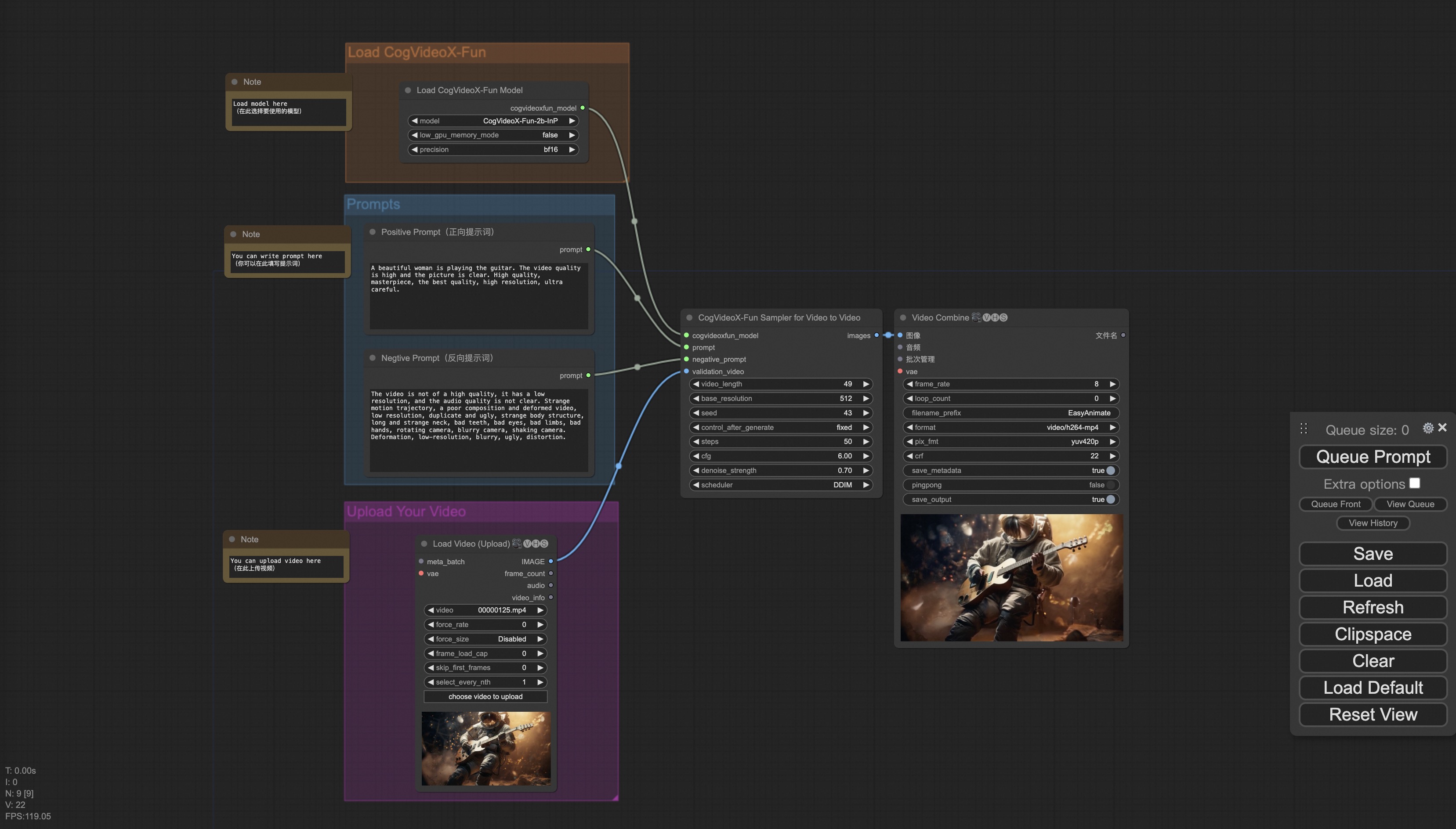Adjust the cfg value field

point(781,456)
